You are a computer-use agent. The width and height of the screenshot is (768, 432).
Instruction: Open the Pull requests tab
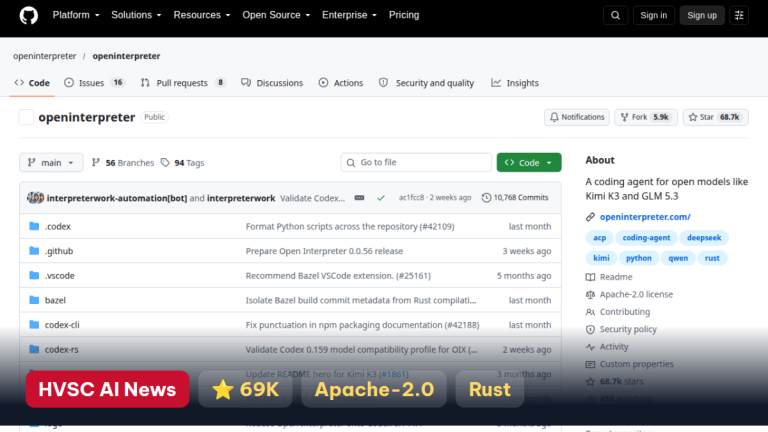(x=183, y=83)
